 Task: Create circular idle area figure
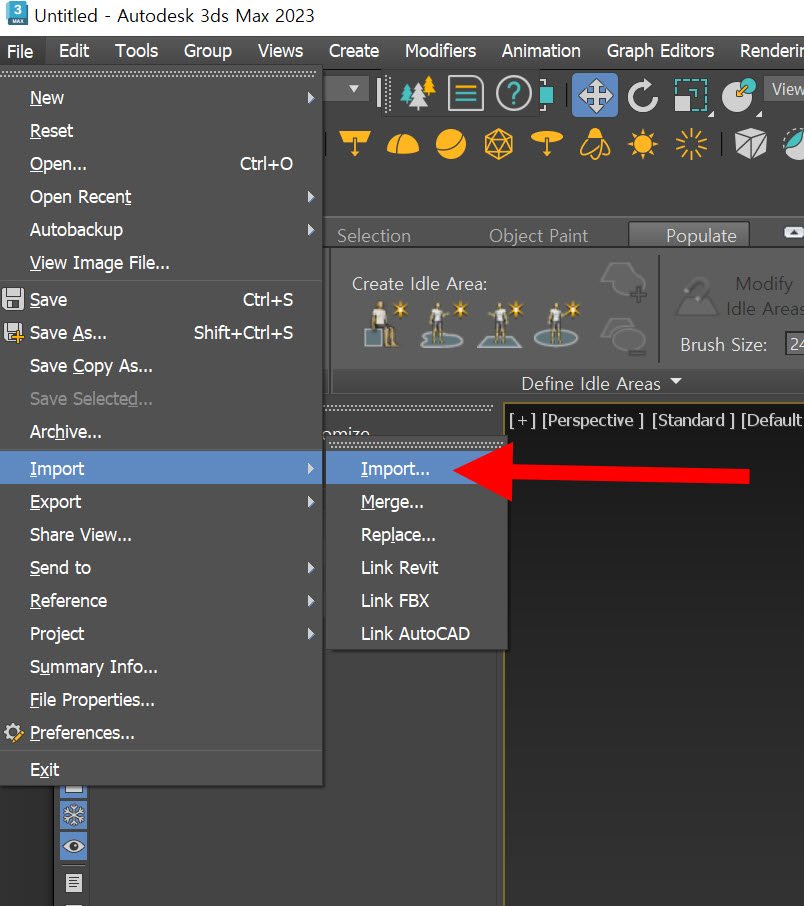click(x=557, y=324)
